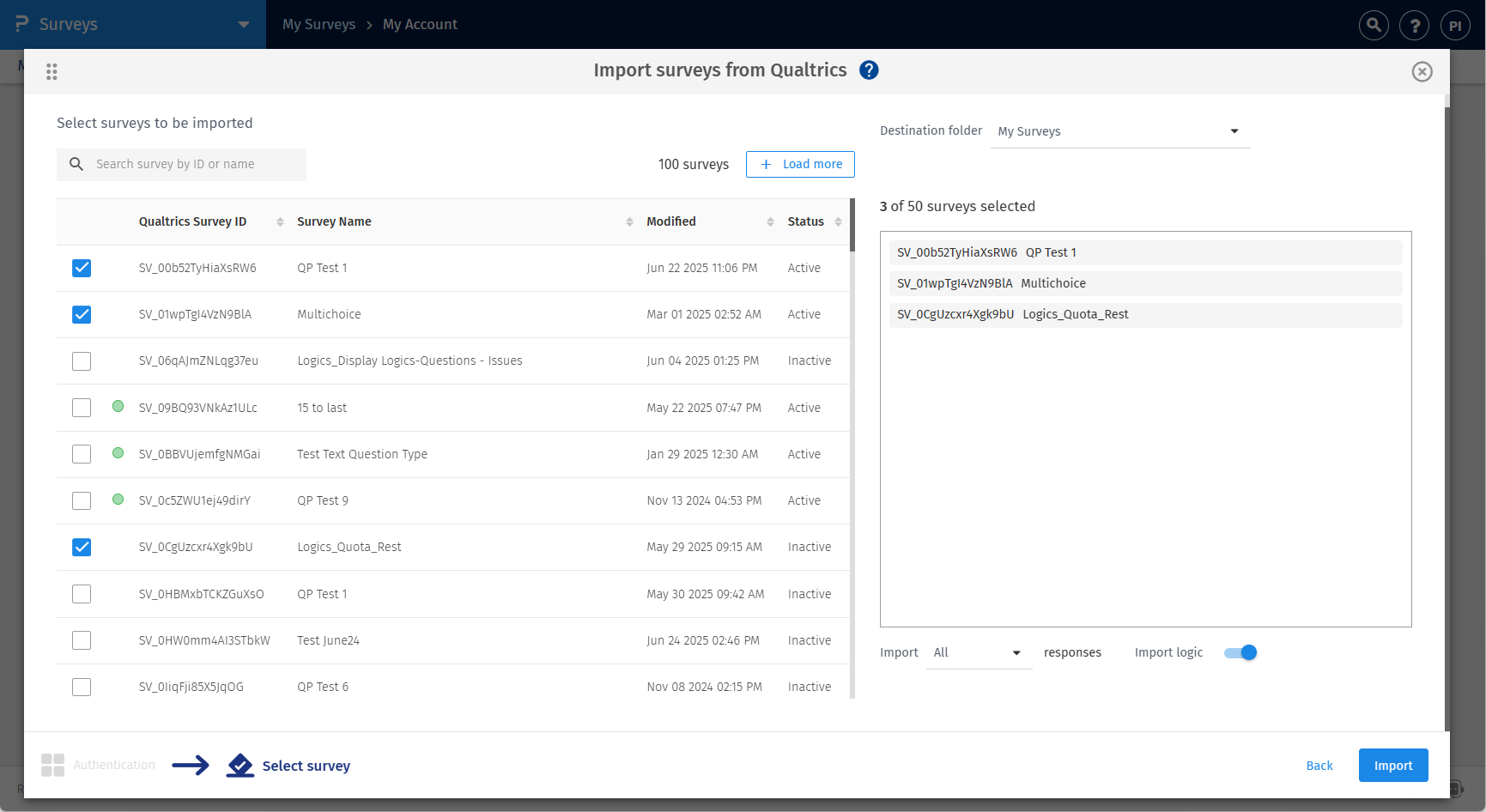Click the Inactive status of Logics_Quota_Rest row
This screenshot has width=1486, height=812.
click(x=810, y=547)
